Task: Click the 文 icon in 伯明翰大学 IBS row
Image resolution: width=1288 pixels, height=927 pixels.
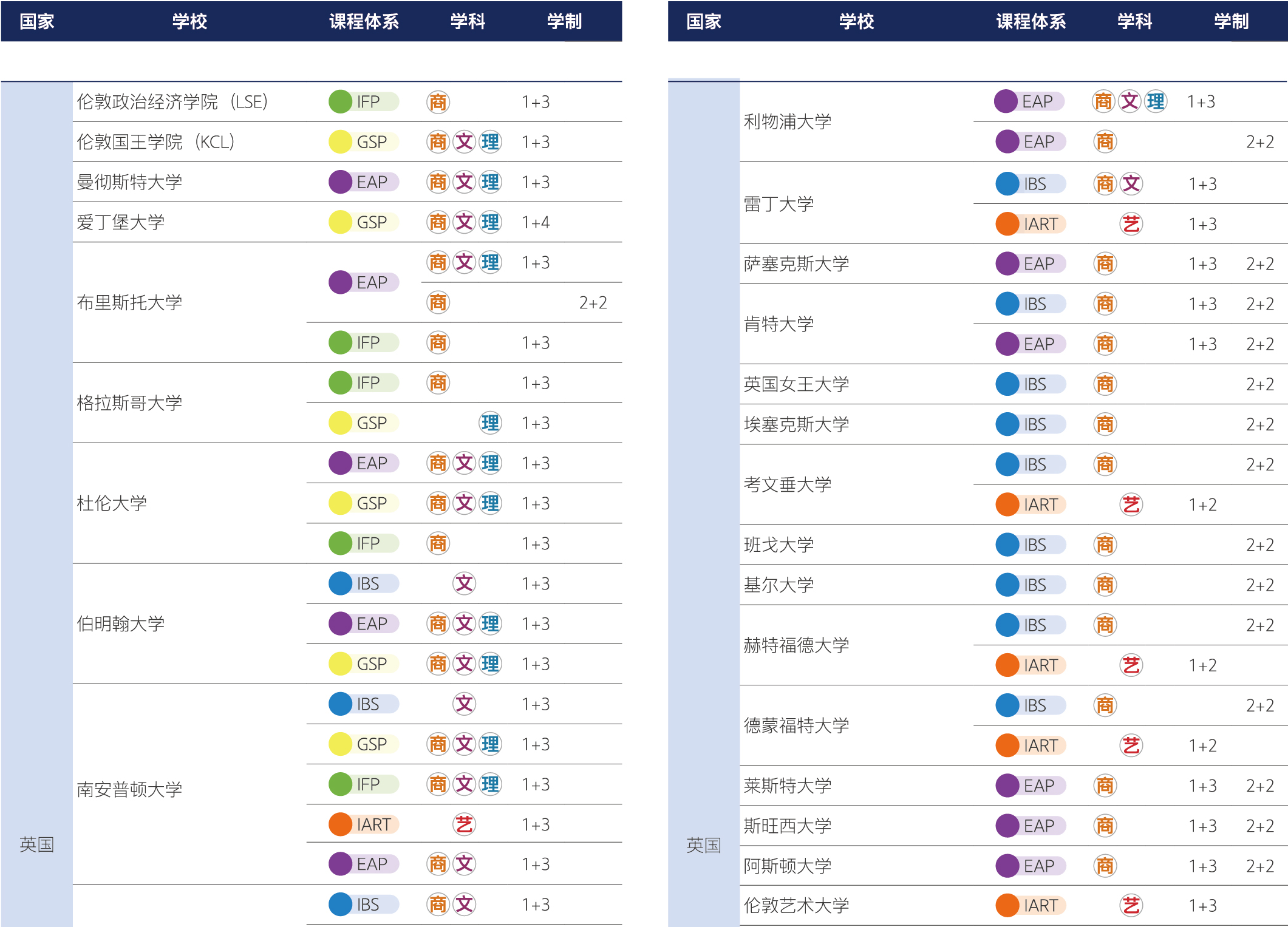Action: pyautogui.click(x=465, y=583)
